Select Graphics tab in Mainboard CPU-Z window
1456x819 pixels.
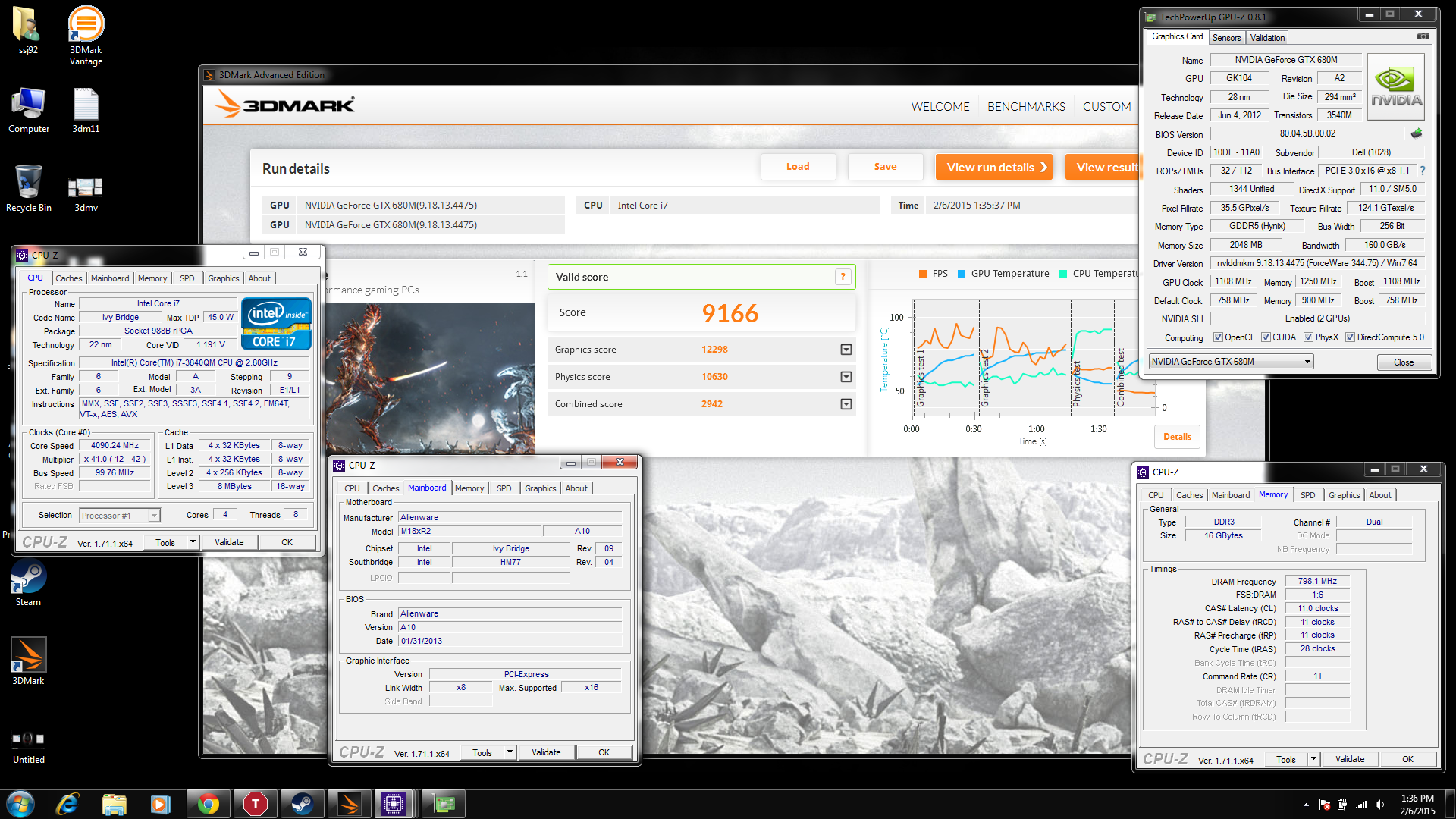click(540, 488)
